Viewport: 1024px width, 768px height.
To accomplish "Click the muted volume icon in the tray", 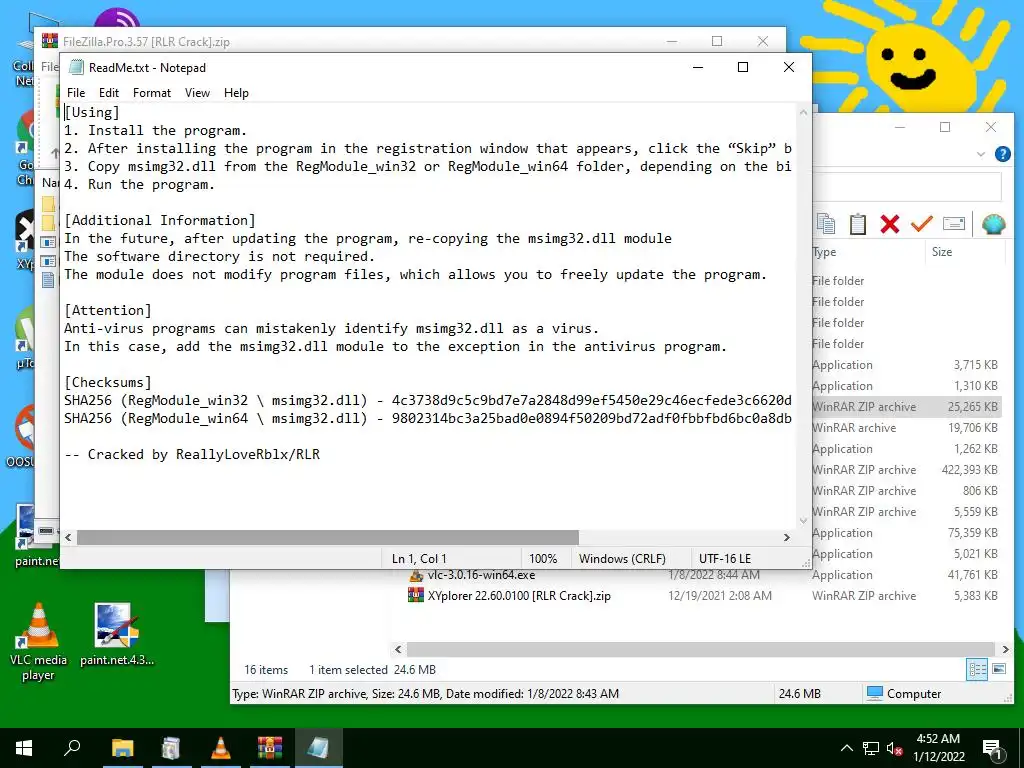I will click(895, 748).
